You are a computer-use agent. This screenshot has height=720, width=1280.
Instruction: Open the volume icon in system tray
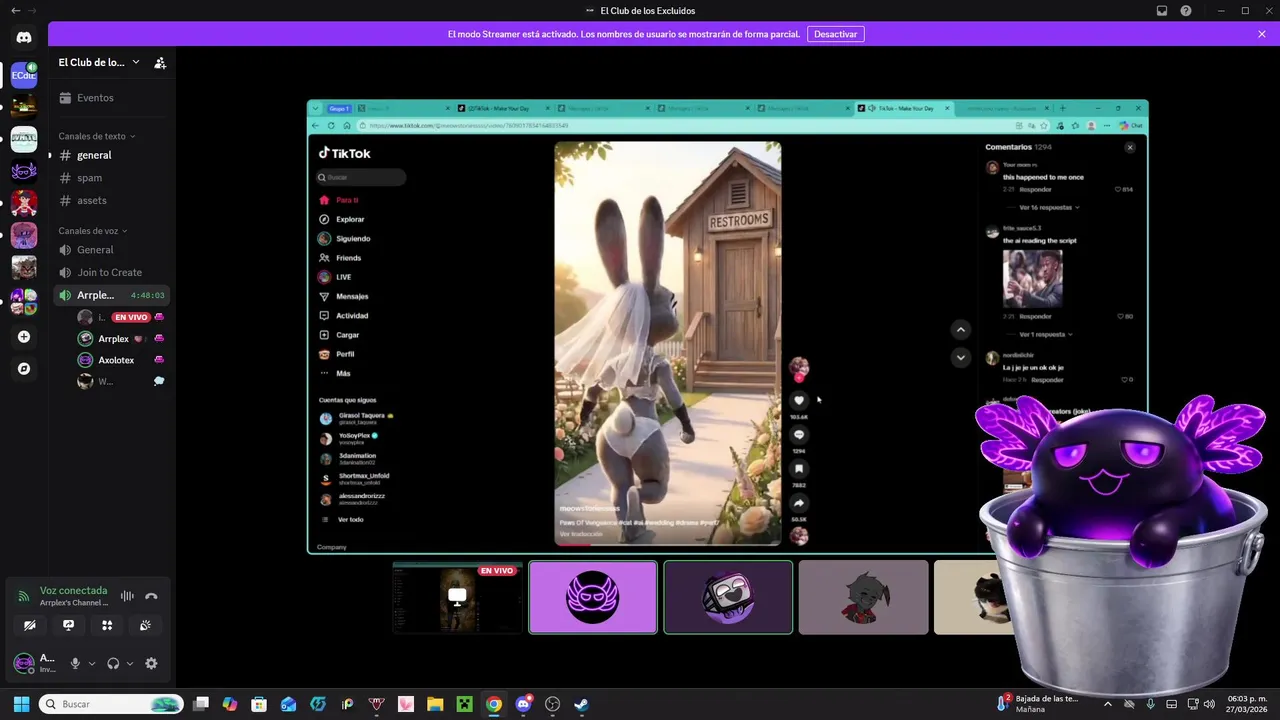[x=1210, y=704]
